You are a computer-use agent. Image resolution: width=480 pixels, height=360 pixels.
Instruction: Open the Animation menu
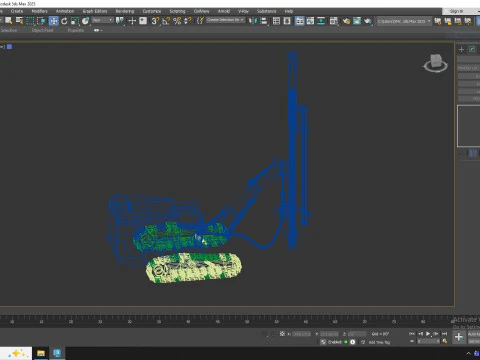65,11
